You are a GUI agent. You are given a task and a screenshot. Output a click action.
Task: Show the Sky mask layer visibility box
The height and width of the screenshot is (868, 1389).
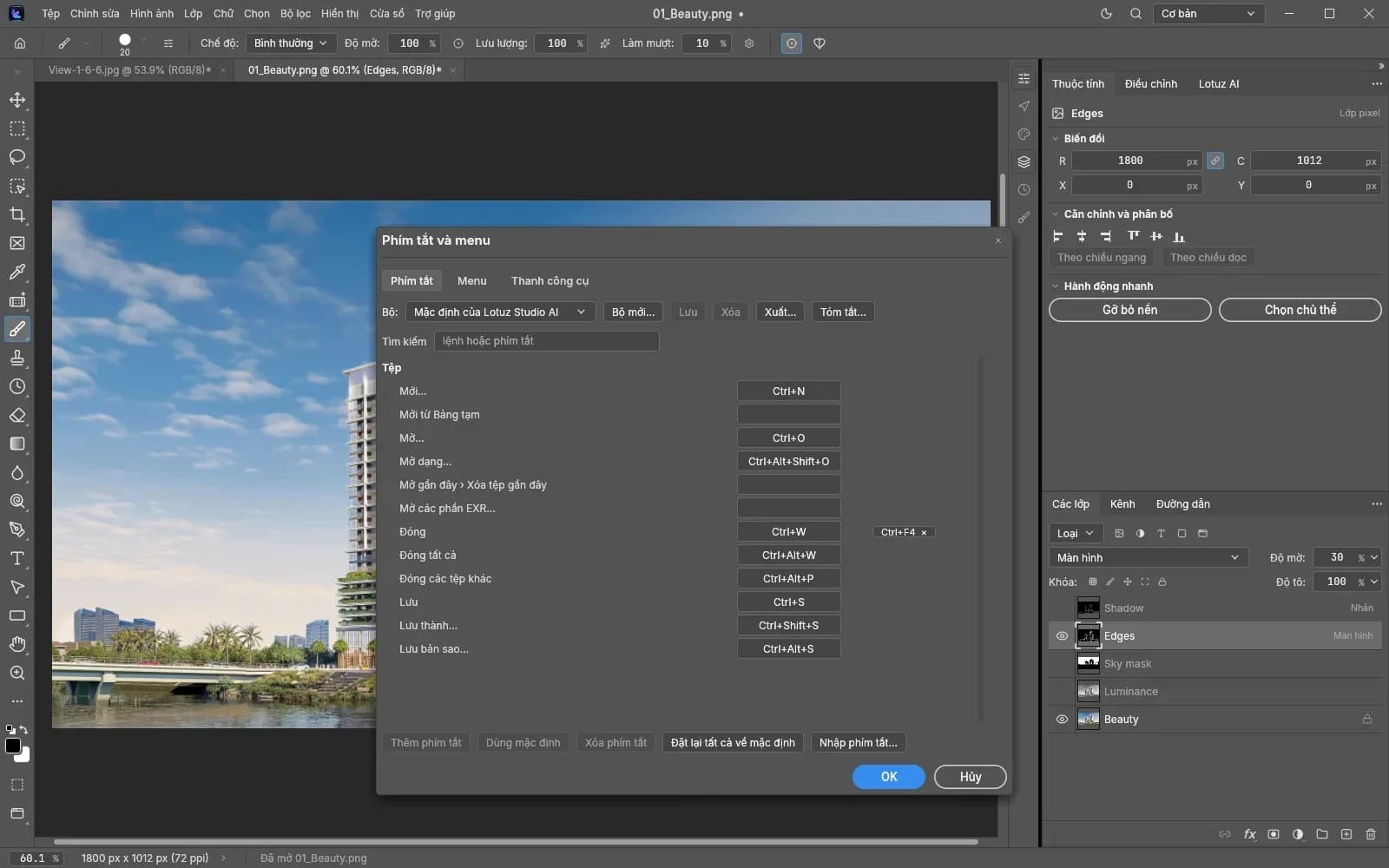pos(1062,664)
